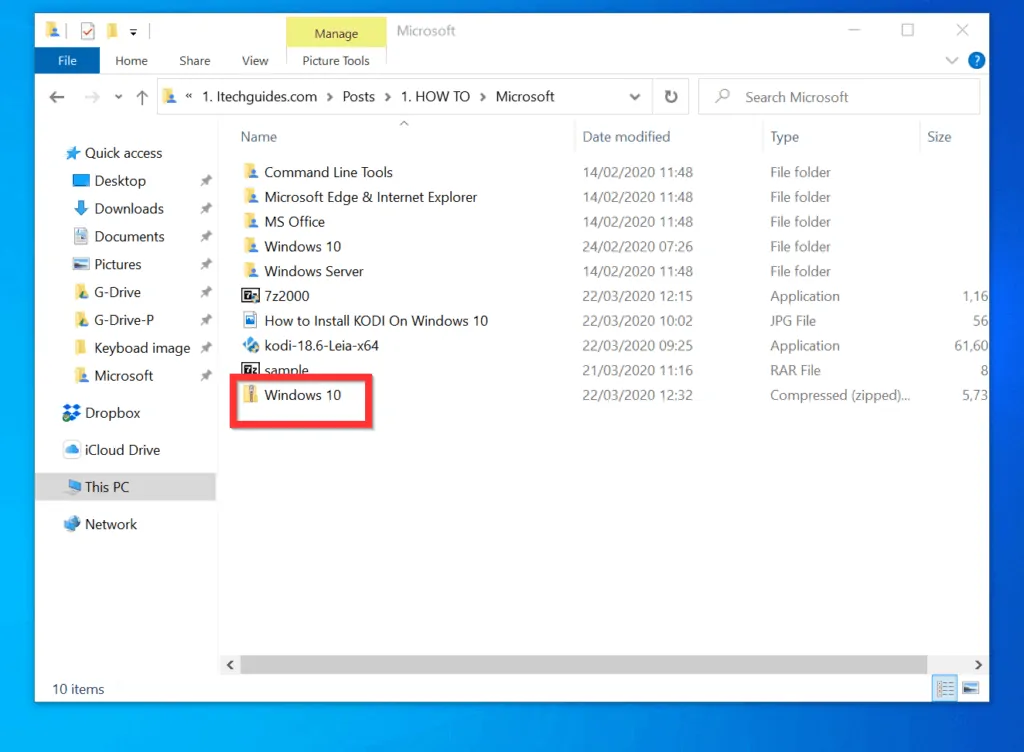Image resolution: width=1024 pixels, height=752 pixels.
Task: Open the File menu
Action: [x=67, y=61]
